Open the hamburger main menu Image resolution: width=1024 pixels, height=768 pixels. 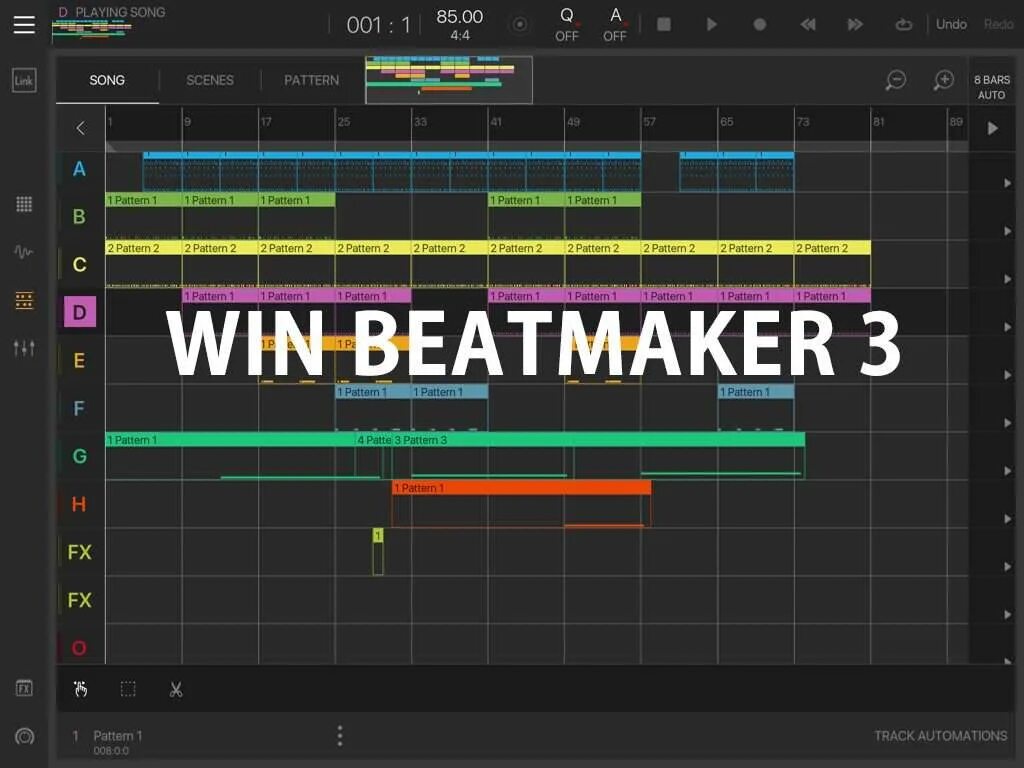(24, 24)
